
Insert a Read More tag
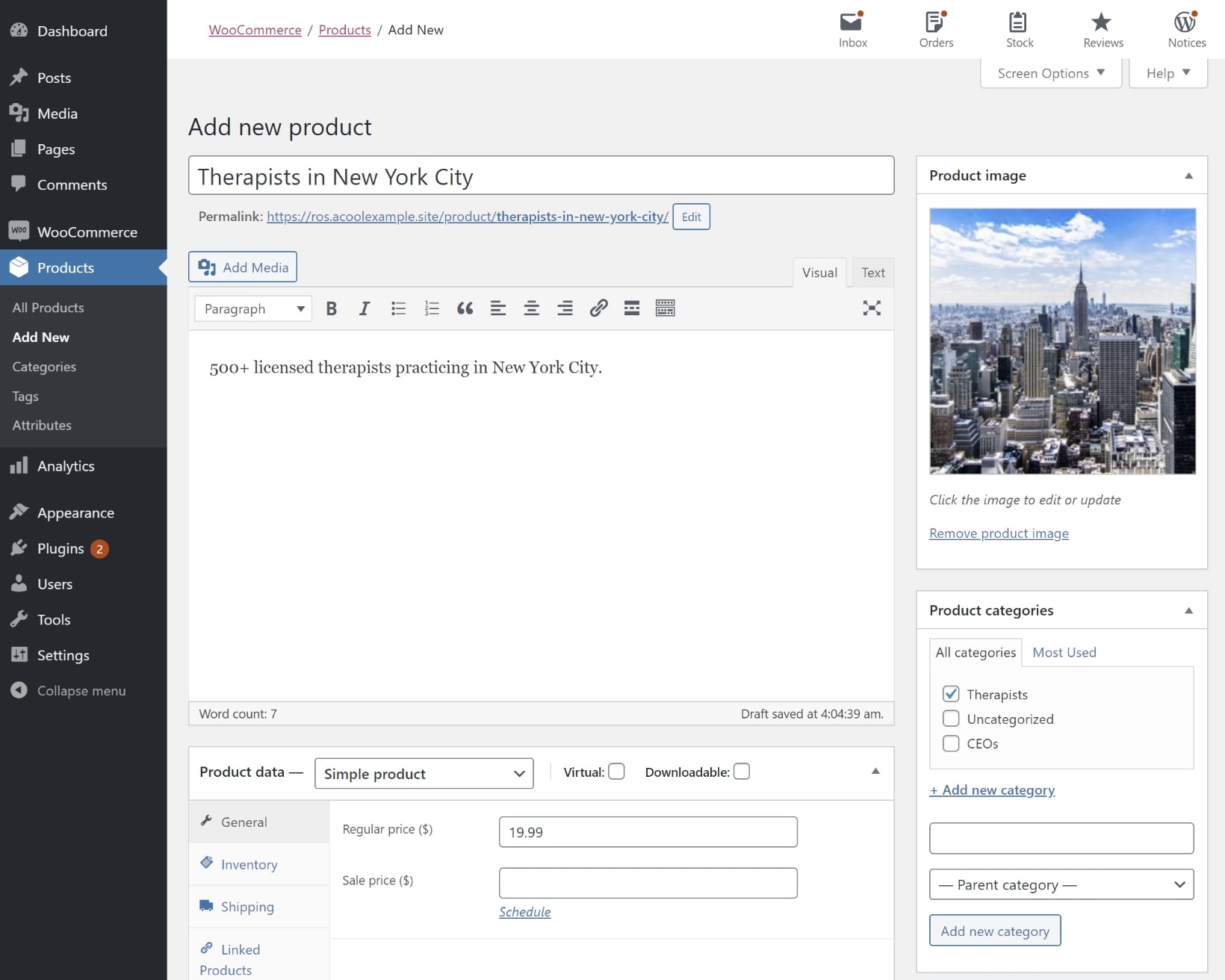point(632,308)
